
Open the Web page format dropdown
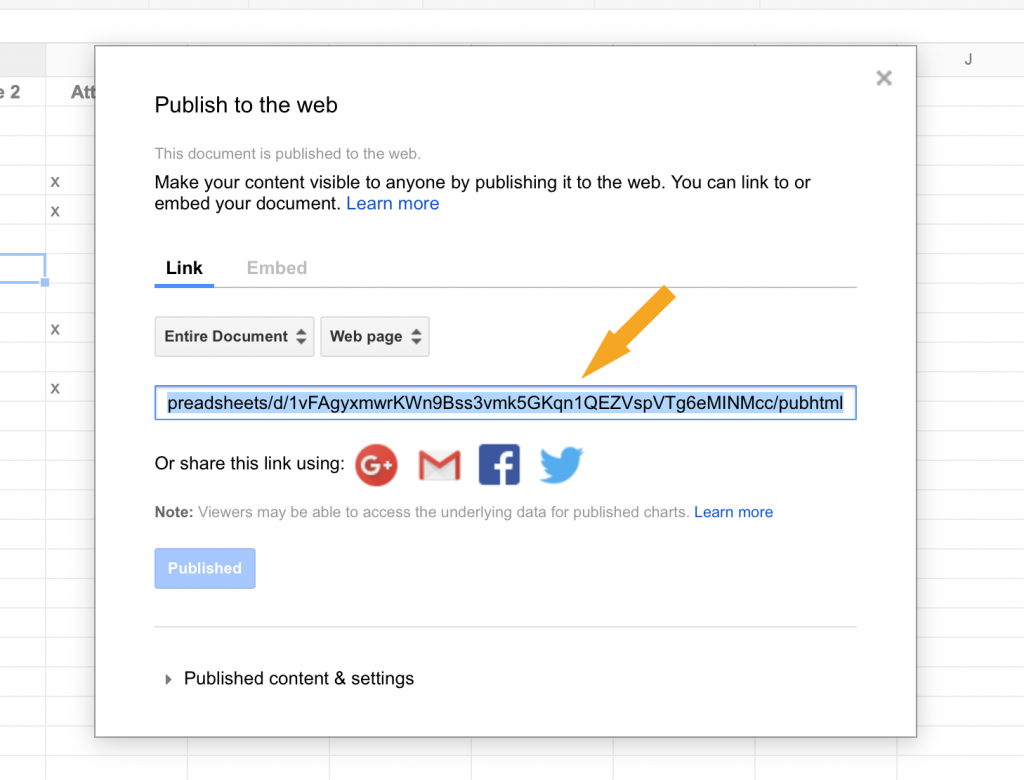coord(374,336)
